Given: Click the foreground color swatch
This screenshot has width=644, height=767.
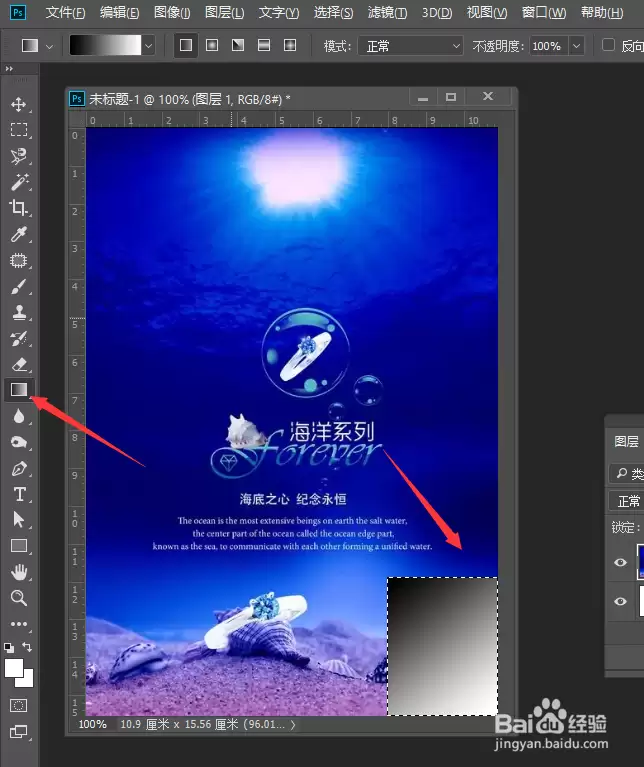Looking at the screenshot, I should click(13, 668).
